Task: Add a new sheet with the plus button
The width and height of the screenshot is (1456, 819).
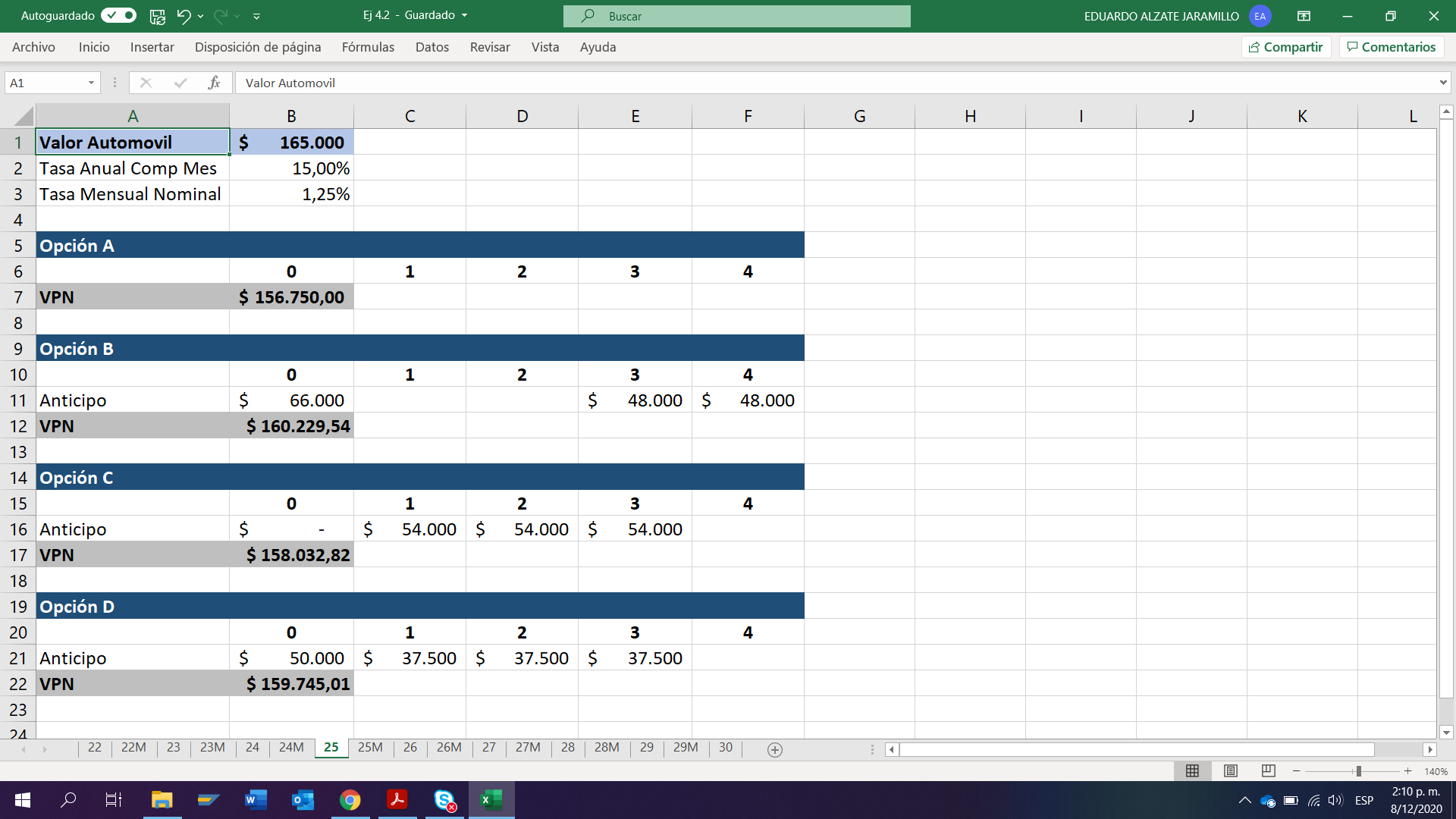Action: (775, 749)
